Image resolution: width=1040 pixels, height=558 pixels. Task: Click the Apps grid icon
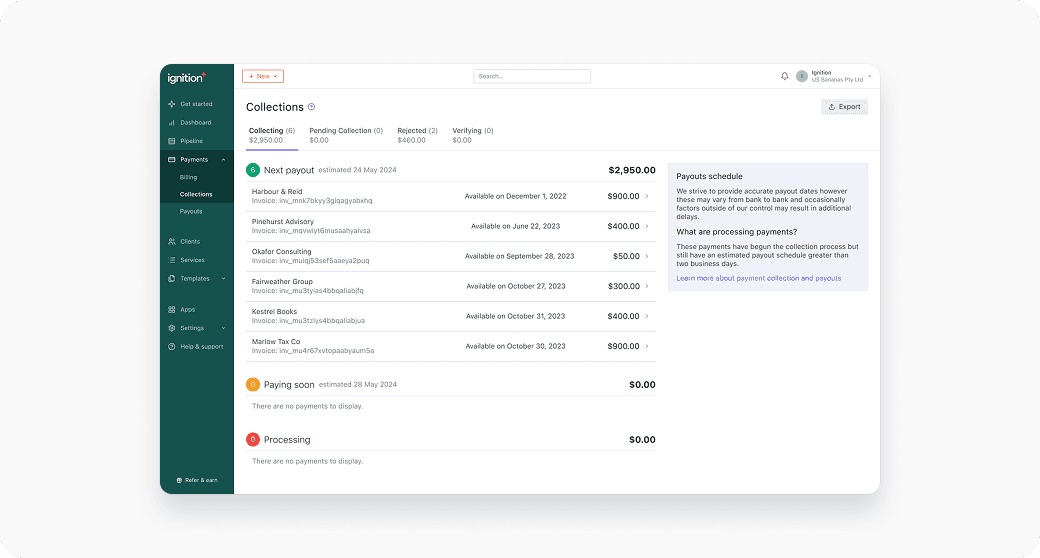pyautogui.click(x=172, y=310)
